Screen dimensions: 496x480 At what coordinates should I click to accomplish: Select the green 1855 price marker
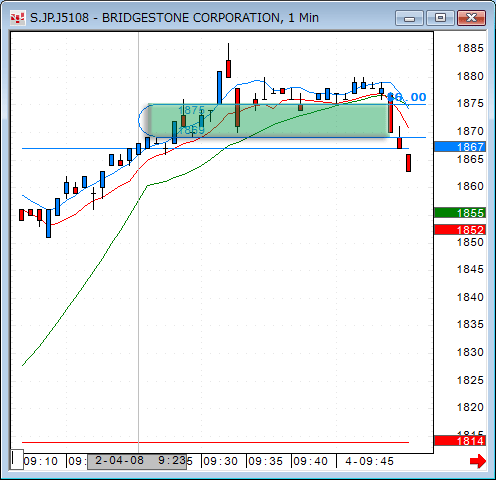[x=460, y=213]
